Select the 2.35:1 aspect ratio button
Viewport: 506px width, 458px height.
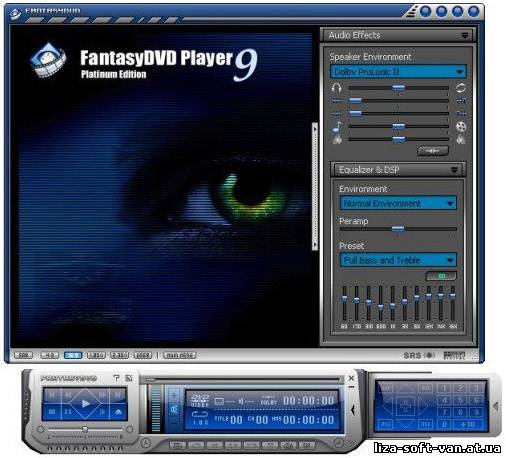tap(119, 355)
